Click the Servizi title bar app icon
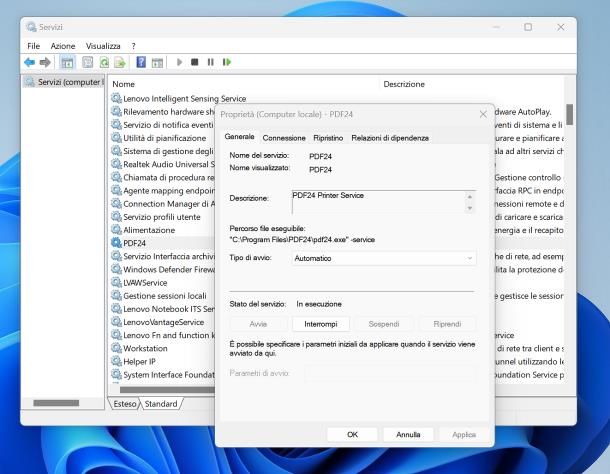 (x=31, y=27)
